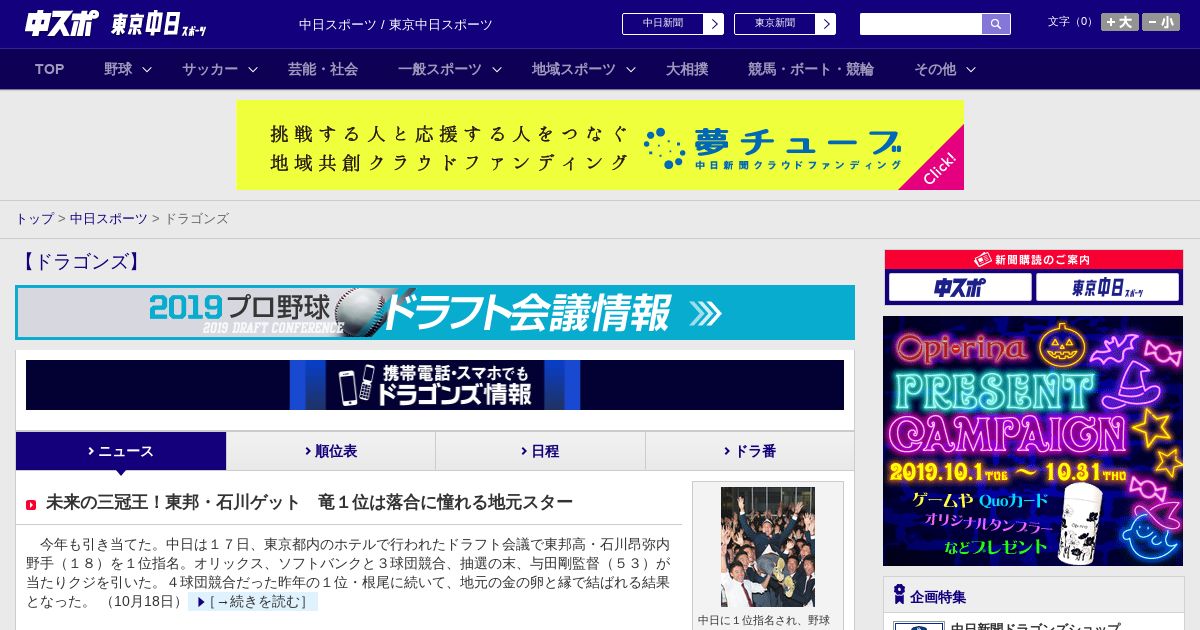Click arrow beside 中日新聞 button
This screenshot has height=630, width=1200.
click(x=714, y=24)
